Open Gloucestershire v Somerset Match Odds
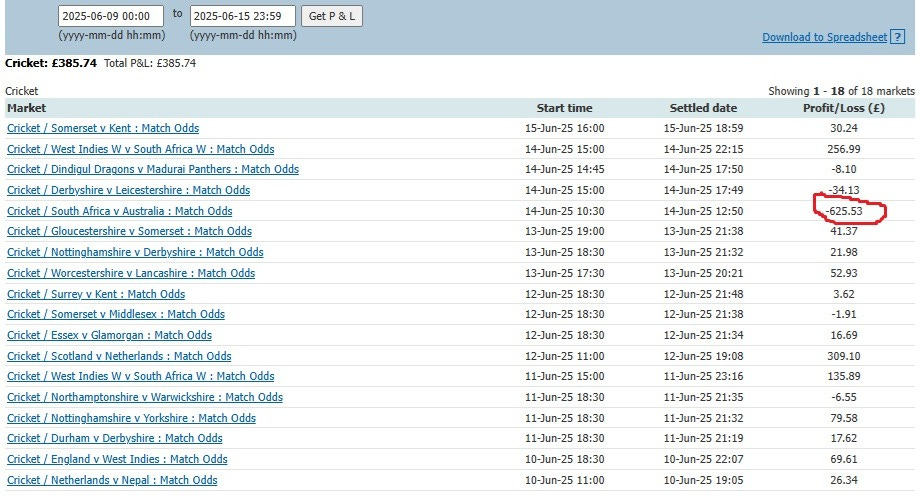 coord(129,231)
